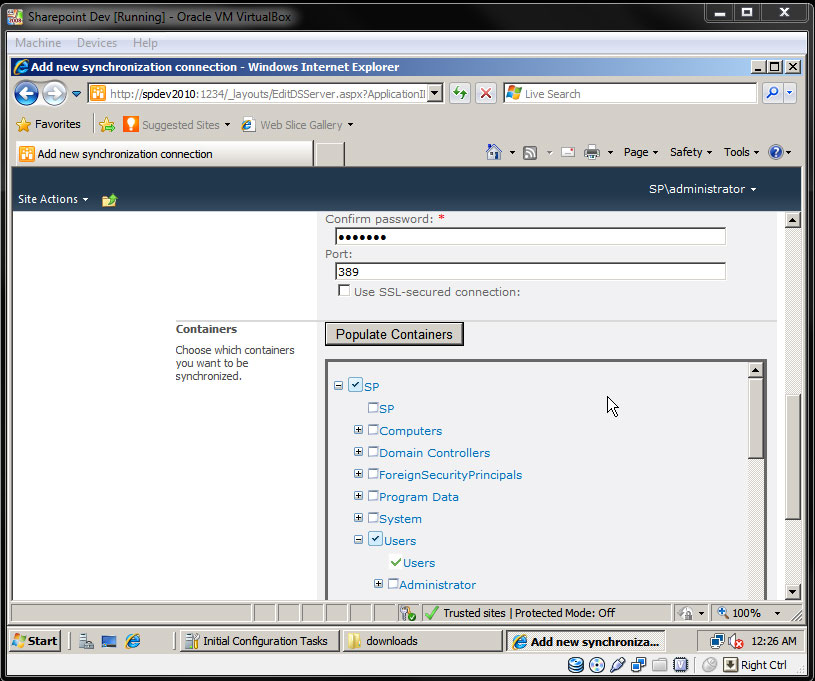Click the status bar security report icon
This screenshot has width=815, height=681.
tap(408, 613)
